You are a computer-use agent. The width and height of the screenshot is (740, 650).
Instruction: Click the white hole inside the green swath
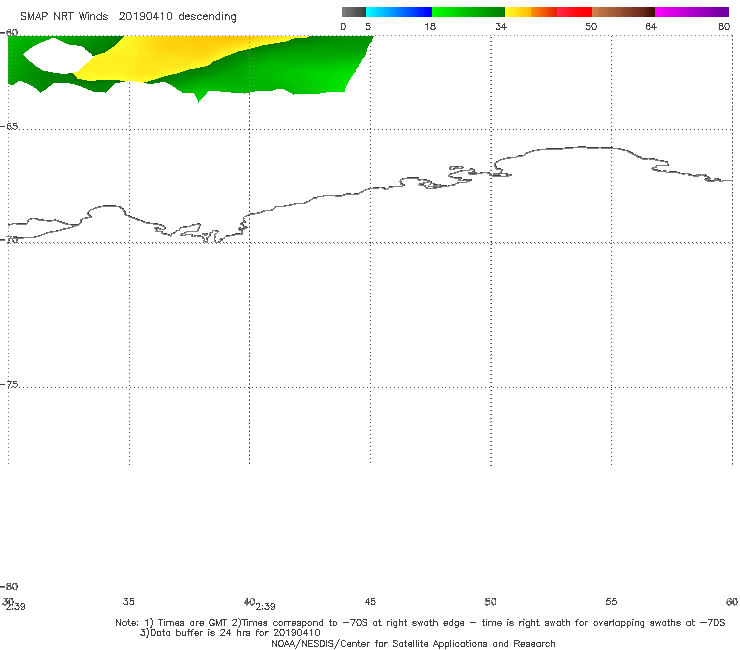click(x=57, y=56)
